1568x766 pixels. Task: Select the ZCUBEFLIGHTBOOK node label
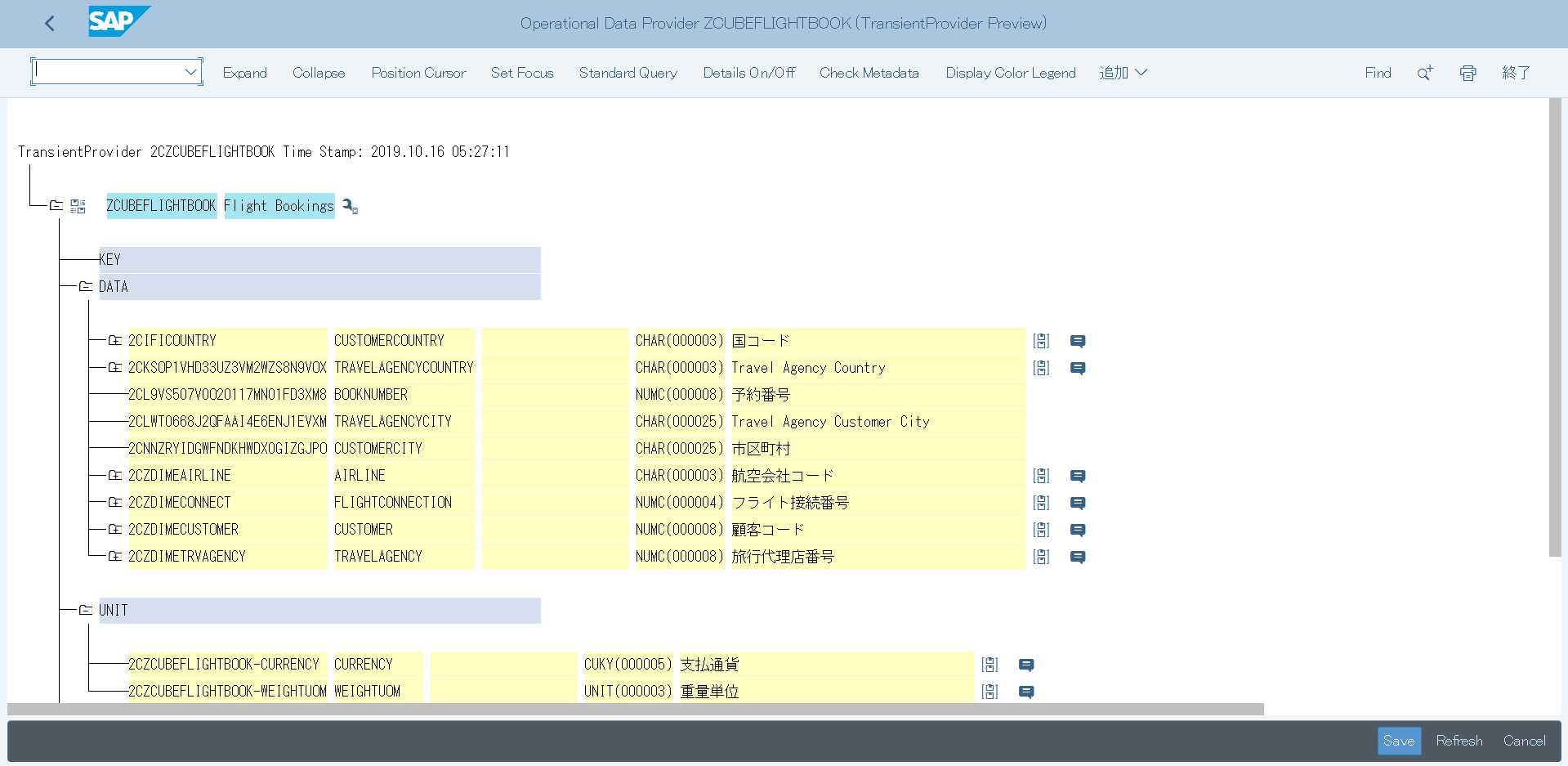161,206
